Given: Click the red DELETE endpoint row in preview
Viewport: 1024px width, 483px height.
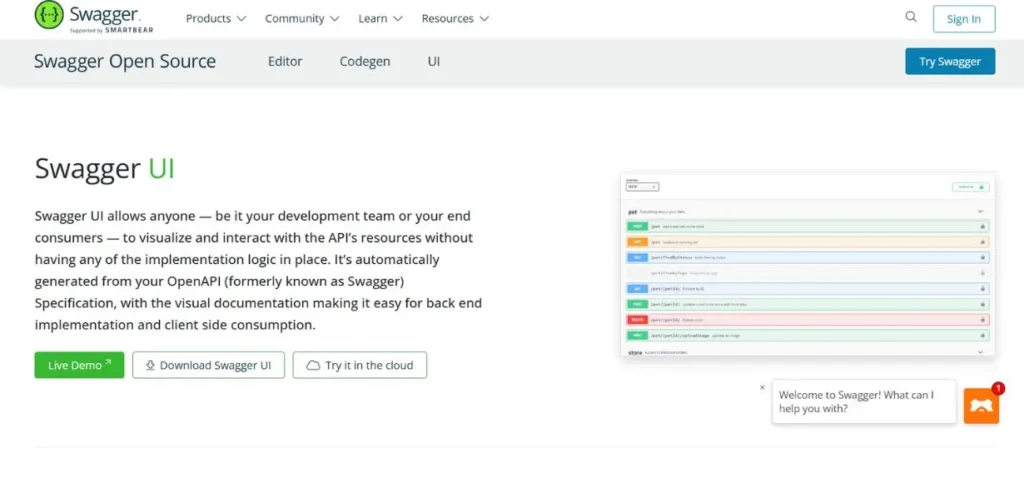Looking at the screenshot, I should pos(808,320).
